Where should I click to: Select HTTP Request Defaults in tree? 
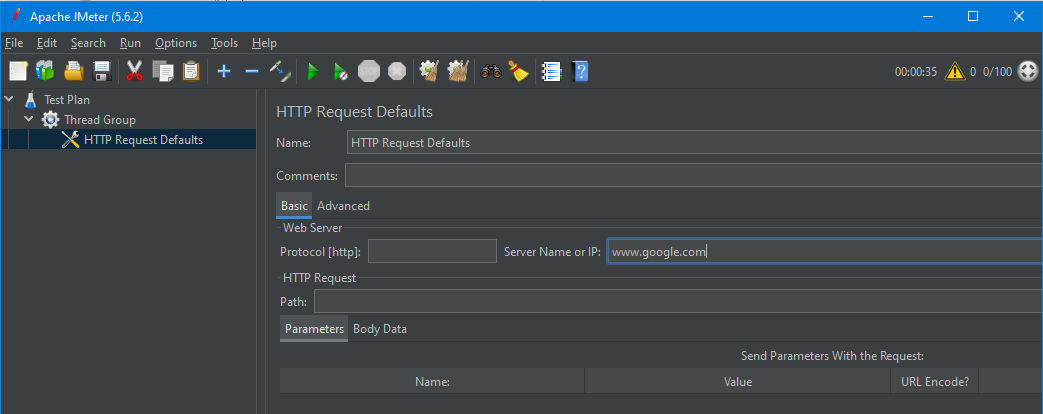pos(142,140)
